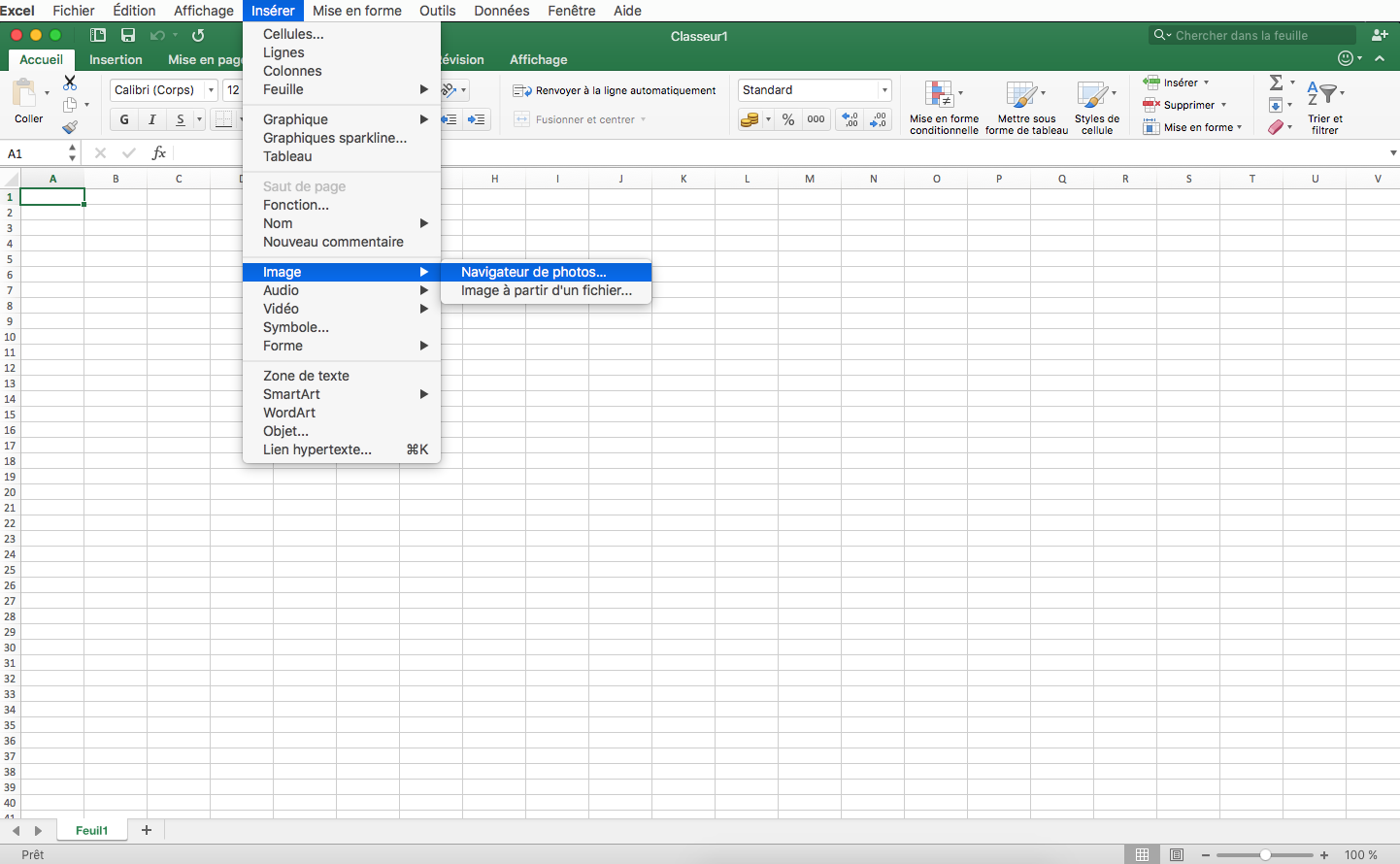Click the increase indent icon
This screenshot has width=1400, height=864.
476,119
